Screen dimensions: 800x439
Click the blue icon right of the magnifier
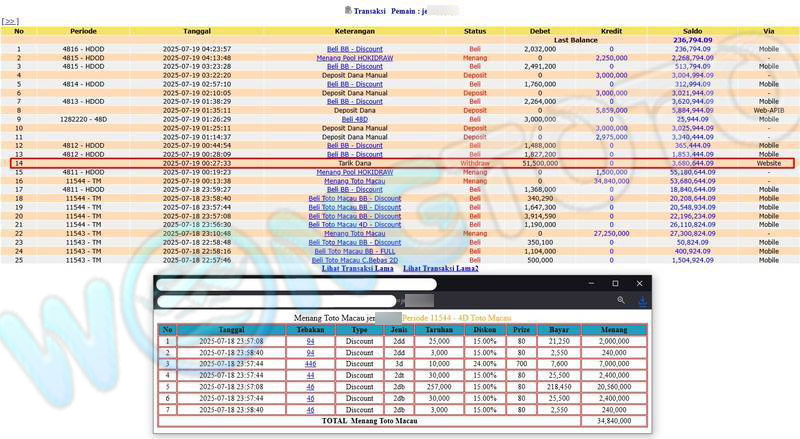coord(642,300)
